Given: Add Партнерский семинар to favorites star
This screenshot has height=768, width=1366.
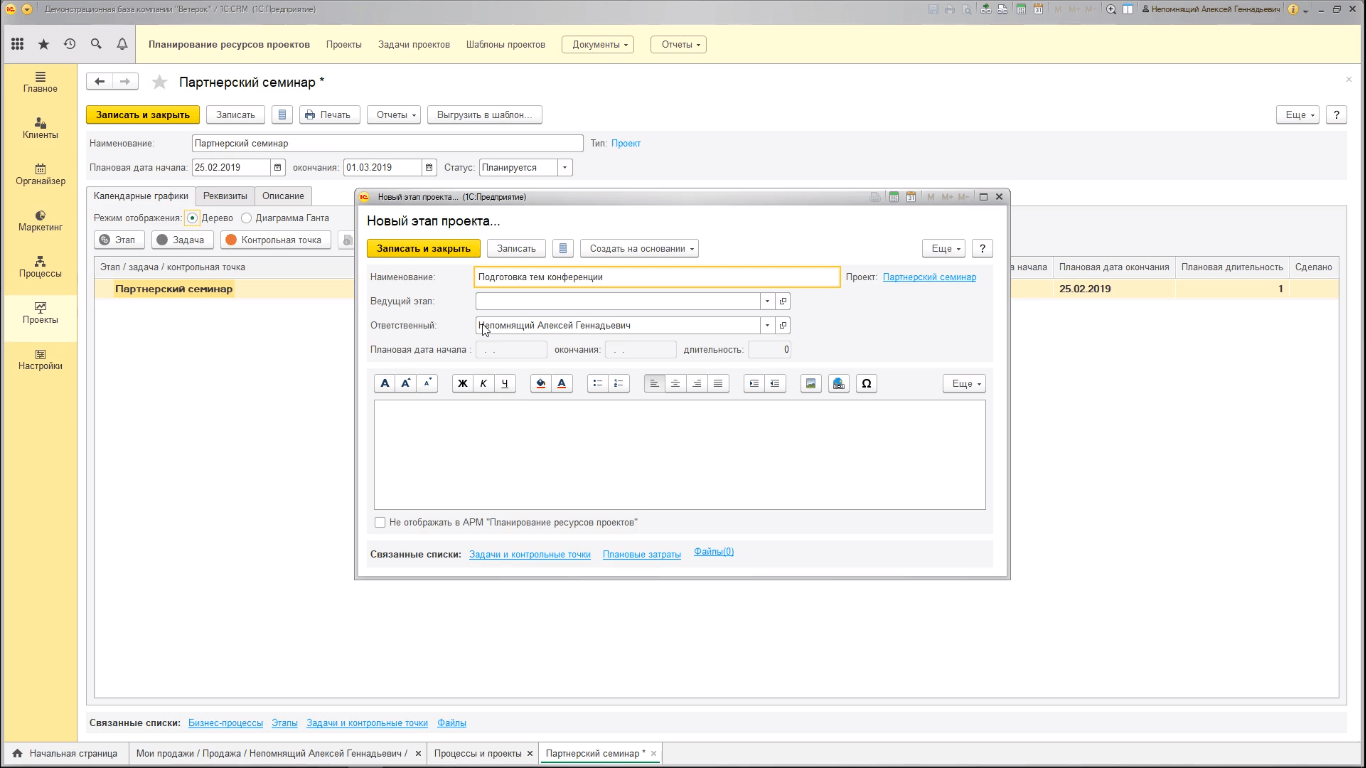Looking at the screenshot, I should tap(159, 82).
